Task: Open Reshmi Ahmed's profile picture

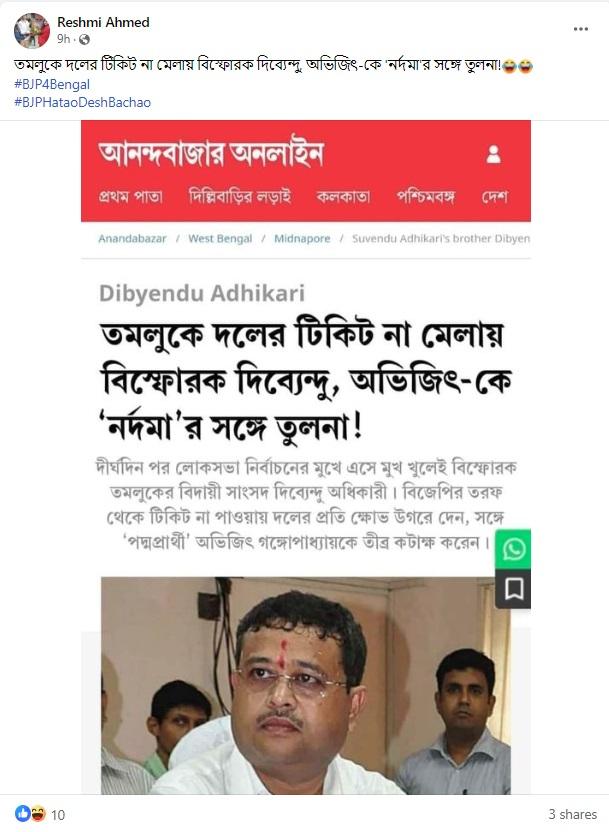Action: 32,31
